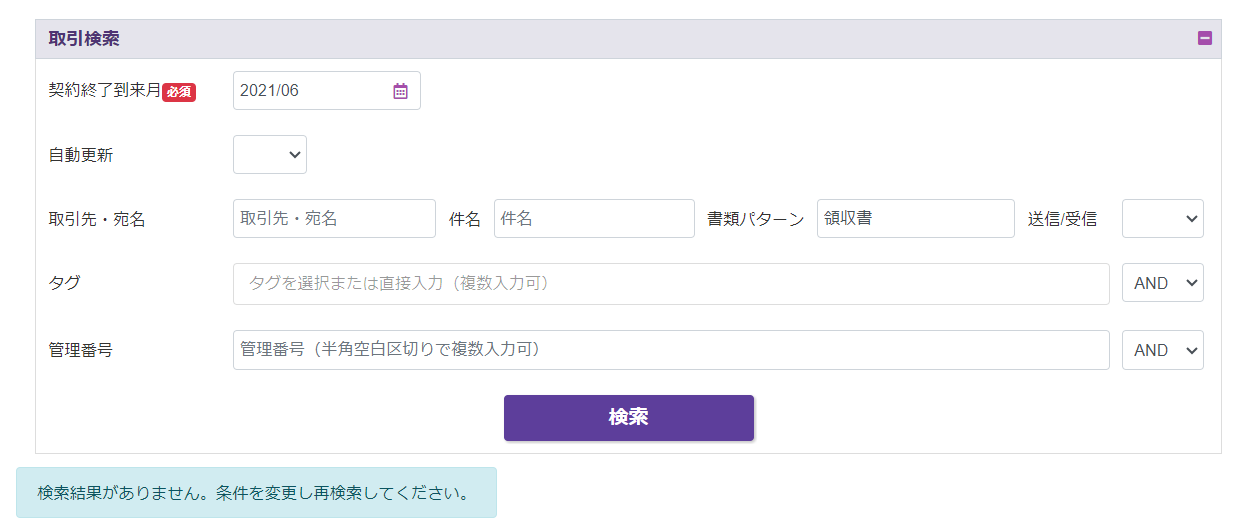Screen dimensions: 1248x532
Task: Focus the 取引先・宛名 text field
Action: (334, 219)
